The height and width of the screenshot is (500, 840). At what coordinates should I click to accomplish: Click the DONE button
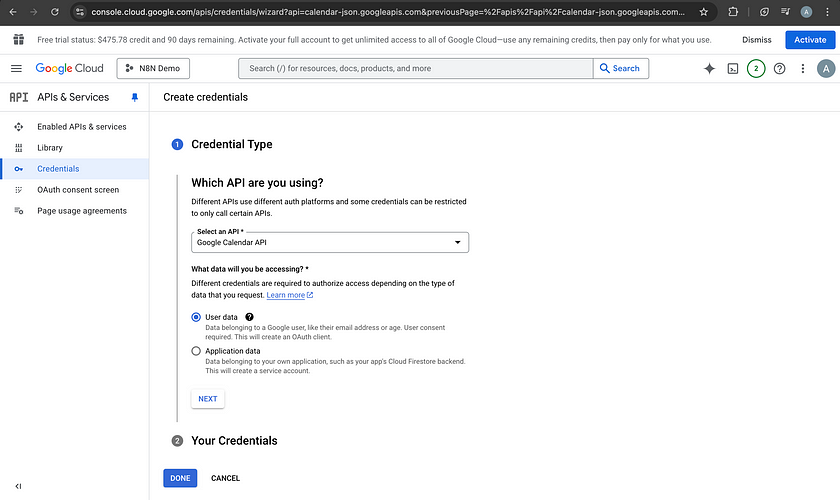pyautogui.click(x=180, y=478)
